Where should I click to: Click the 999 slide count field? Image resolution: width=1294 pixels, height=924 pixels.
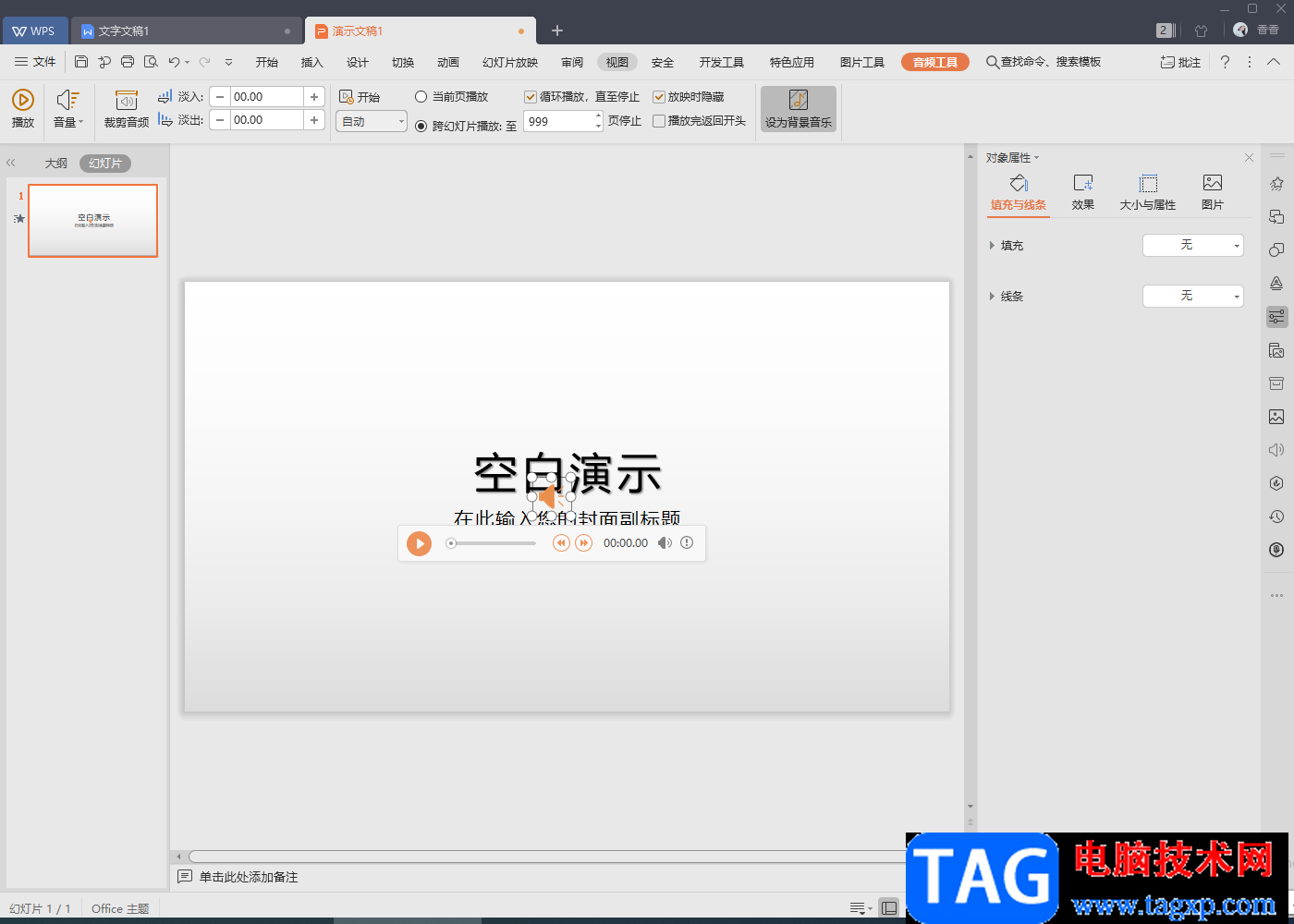pos(559,121)
